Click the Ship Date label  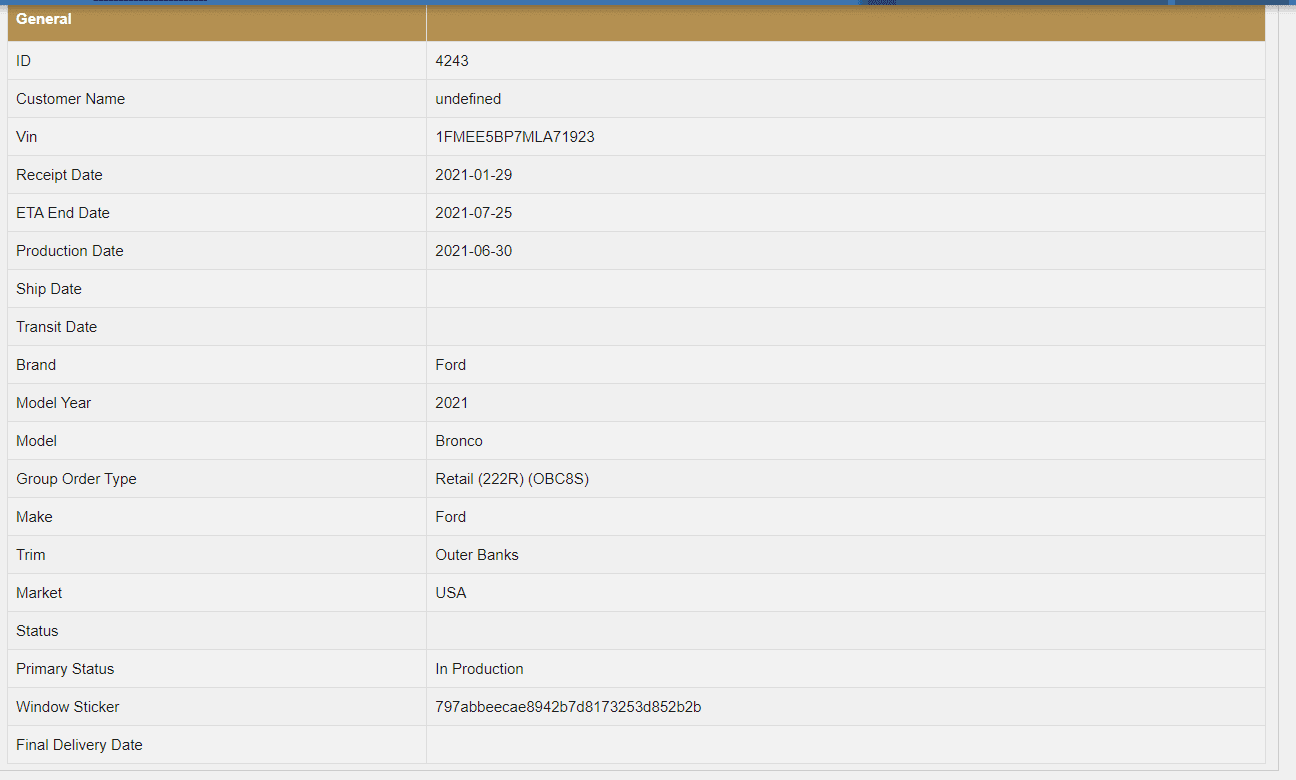(x=49, y=289)
